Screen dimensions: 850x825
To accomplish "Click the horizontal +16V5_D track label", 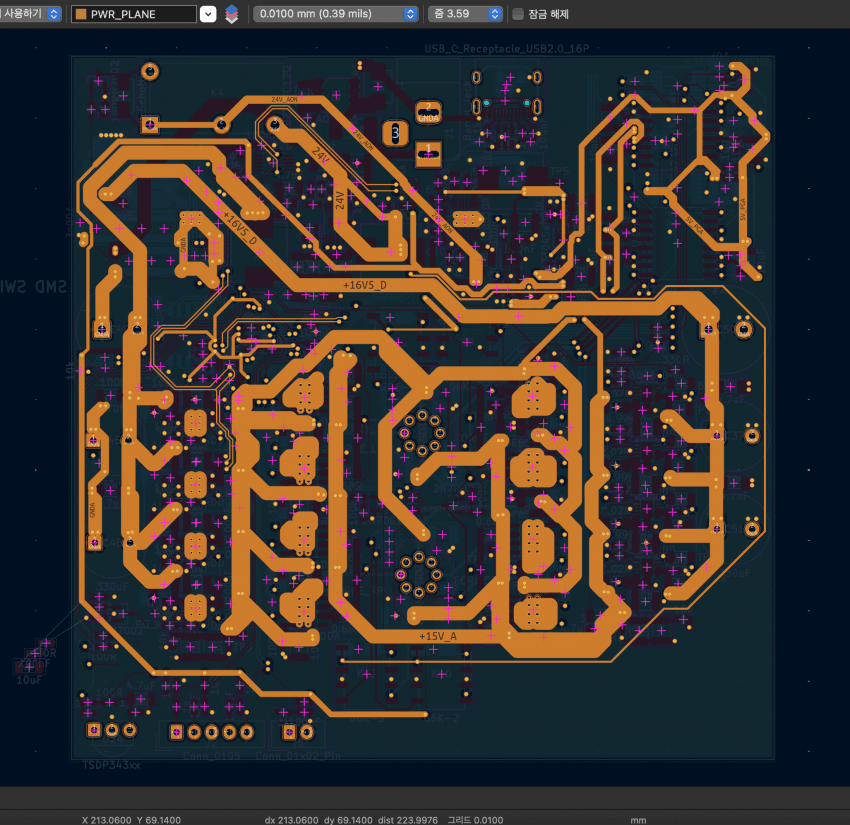I will pos(365,285).
